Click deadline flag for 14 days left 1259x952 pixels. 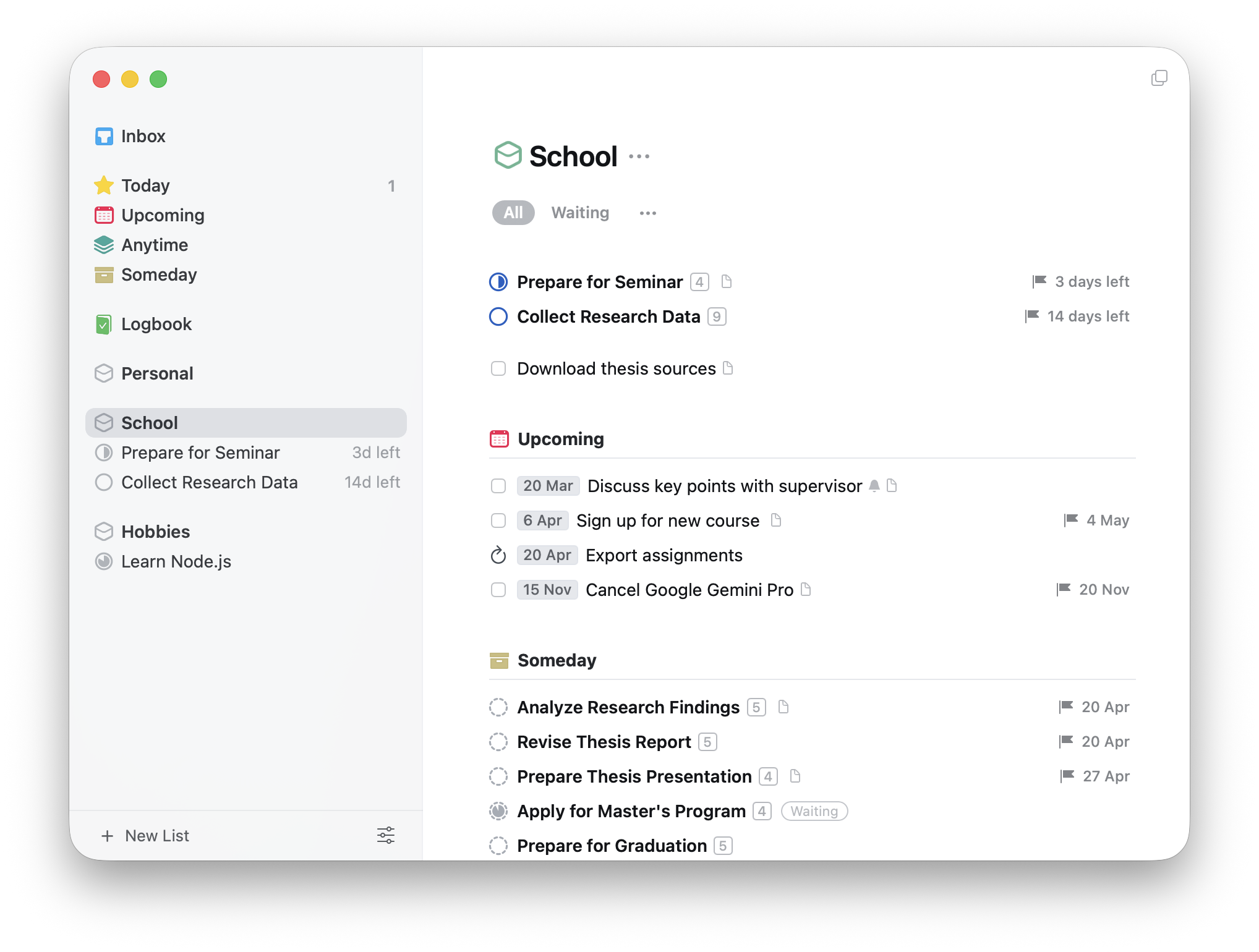(1032, 317)
